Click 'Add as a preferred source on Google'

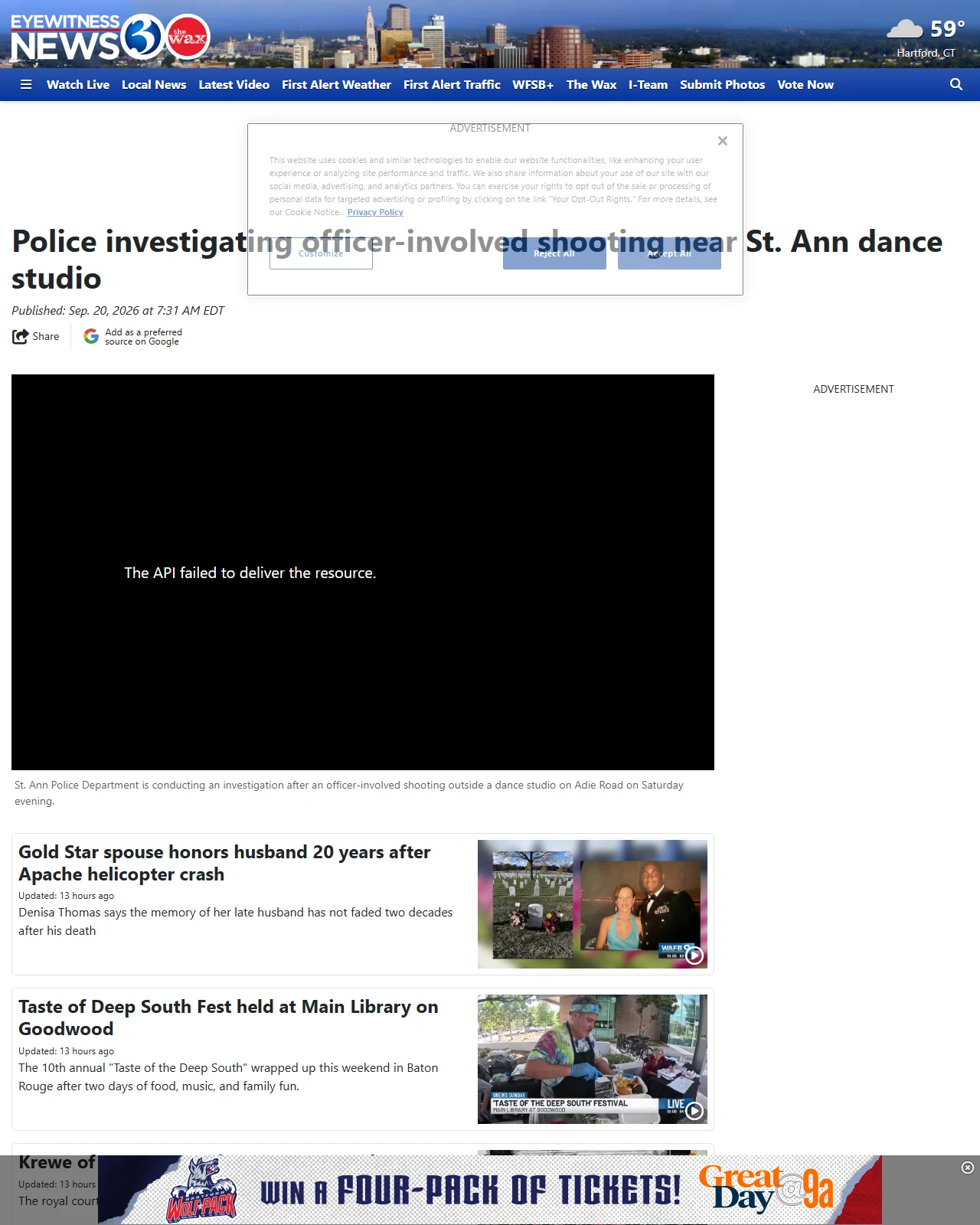[x=143, y=337]
